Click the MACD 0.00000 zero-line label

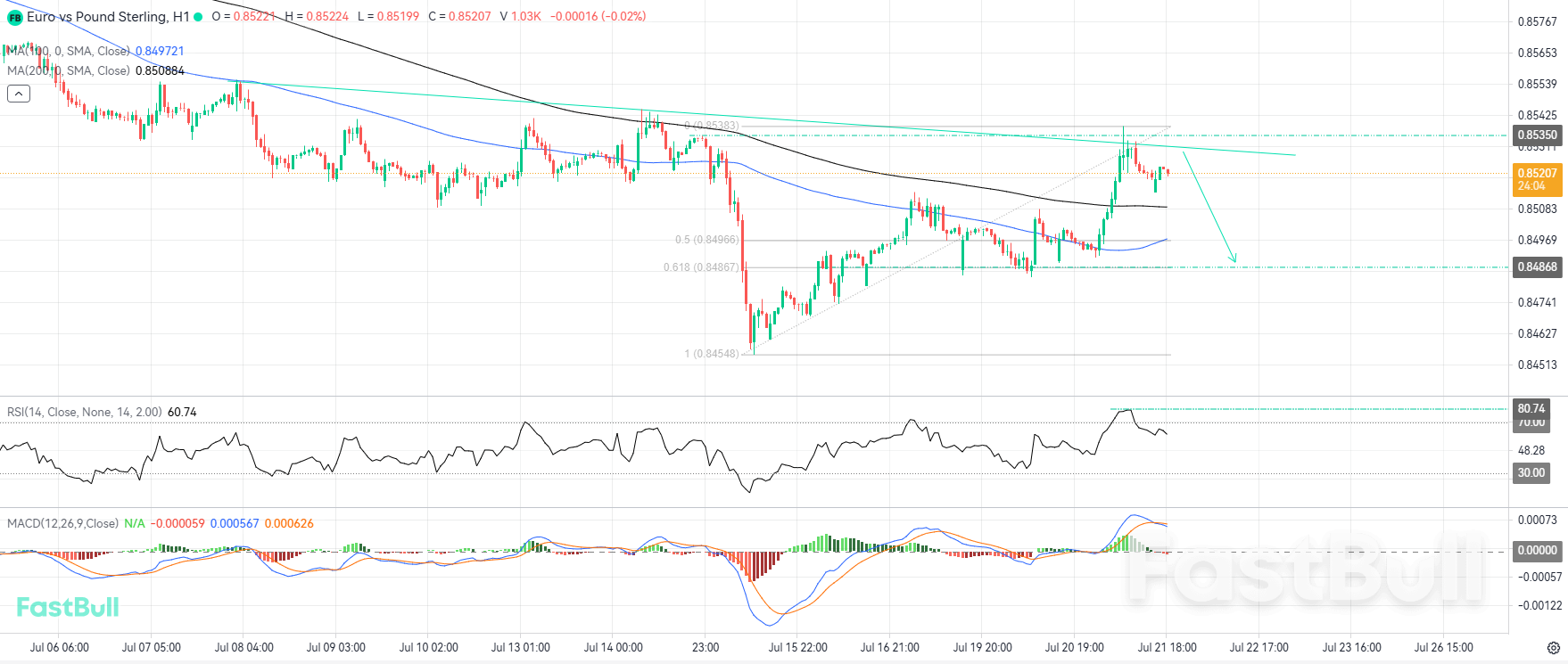pos(1538,551)
